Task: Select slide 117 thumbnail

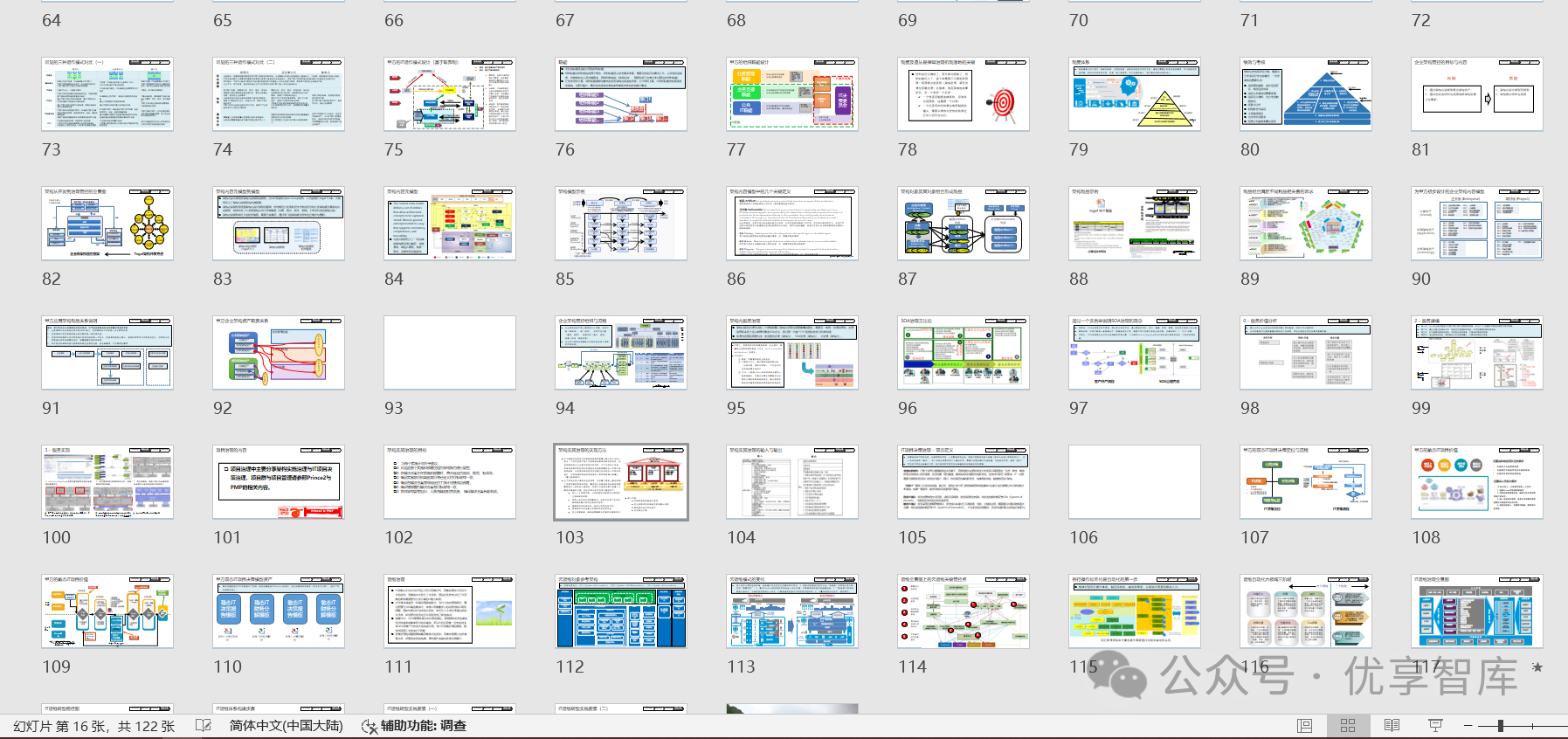Action: (x=1477, y=611)
